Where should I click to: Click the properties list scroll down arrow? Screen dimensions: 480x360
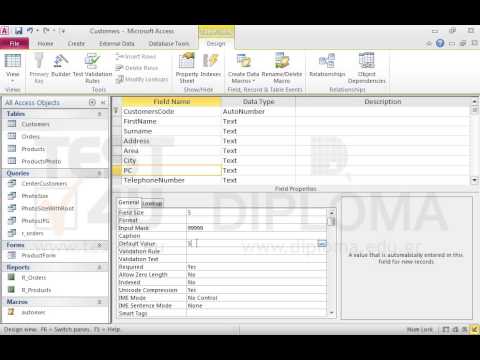[332, 313]
